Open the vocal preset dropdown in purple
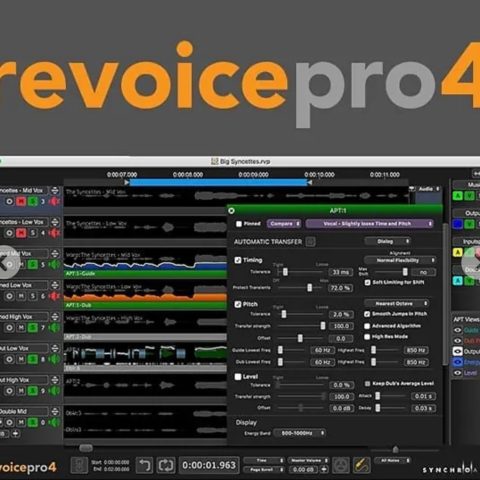The height and width of the screenshot is (480, 480). tap(369, 224)
